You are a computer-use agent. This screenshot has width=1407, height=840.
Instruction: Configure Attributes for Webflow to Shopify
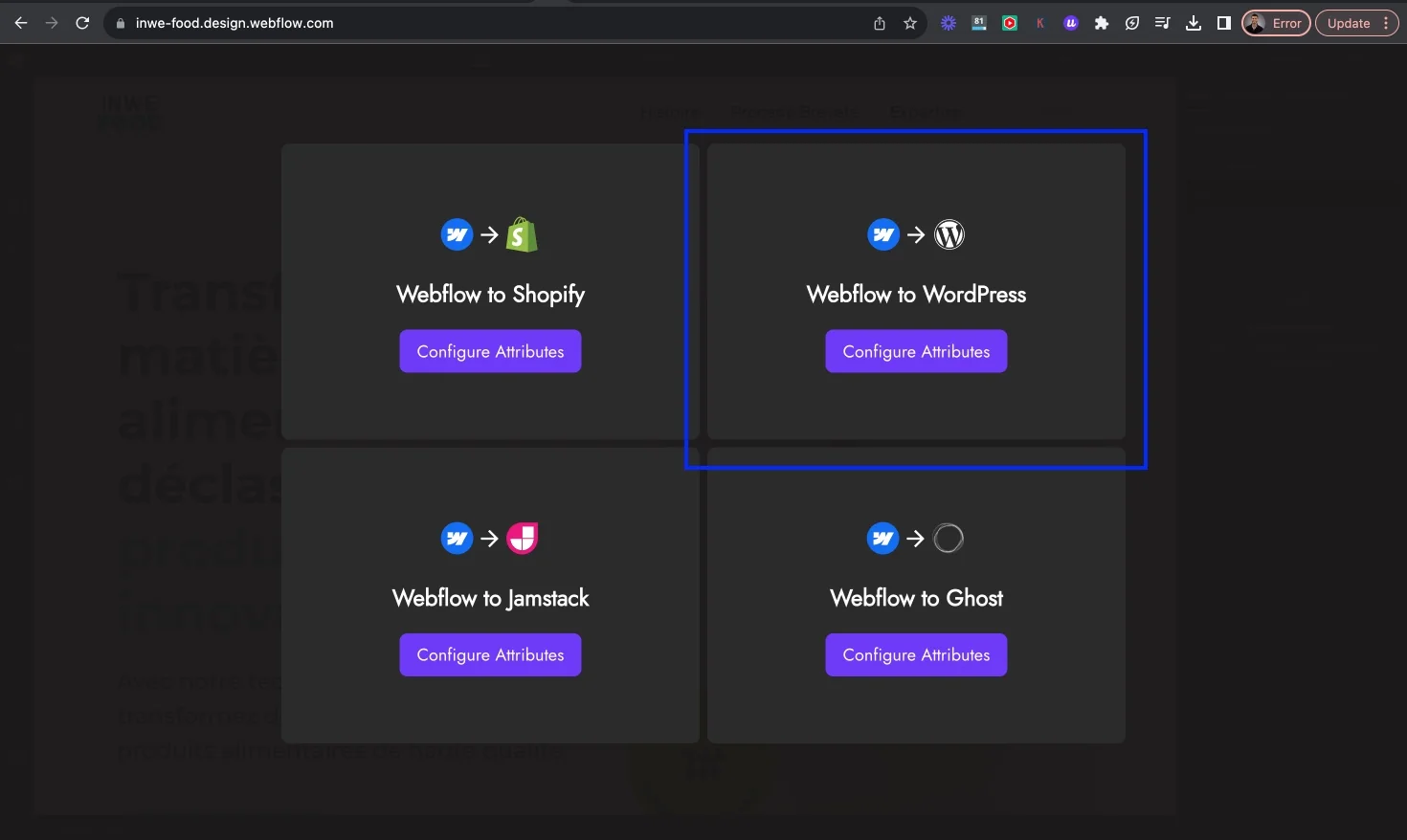tap(490, 351)
